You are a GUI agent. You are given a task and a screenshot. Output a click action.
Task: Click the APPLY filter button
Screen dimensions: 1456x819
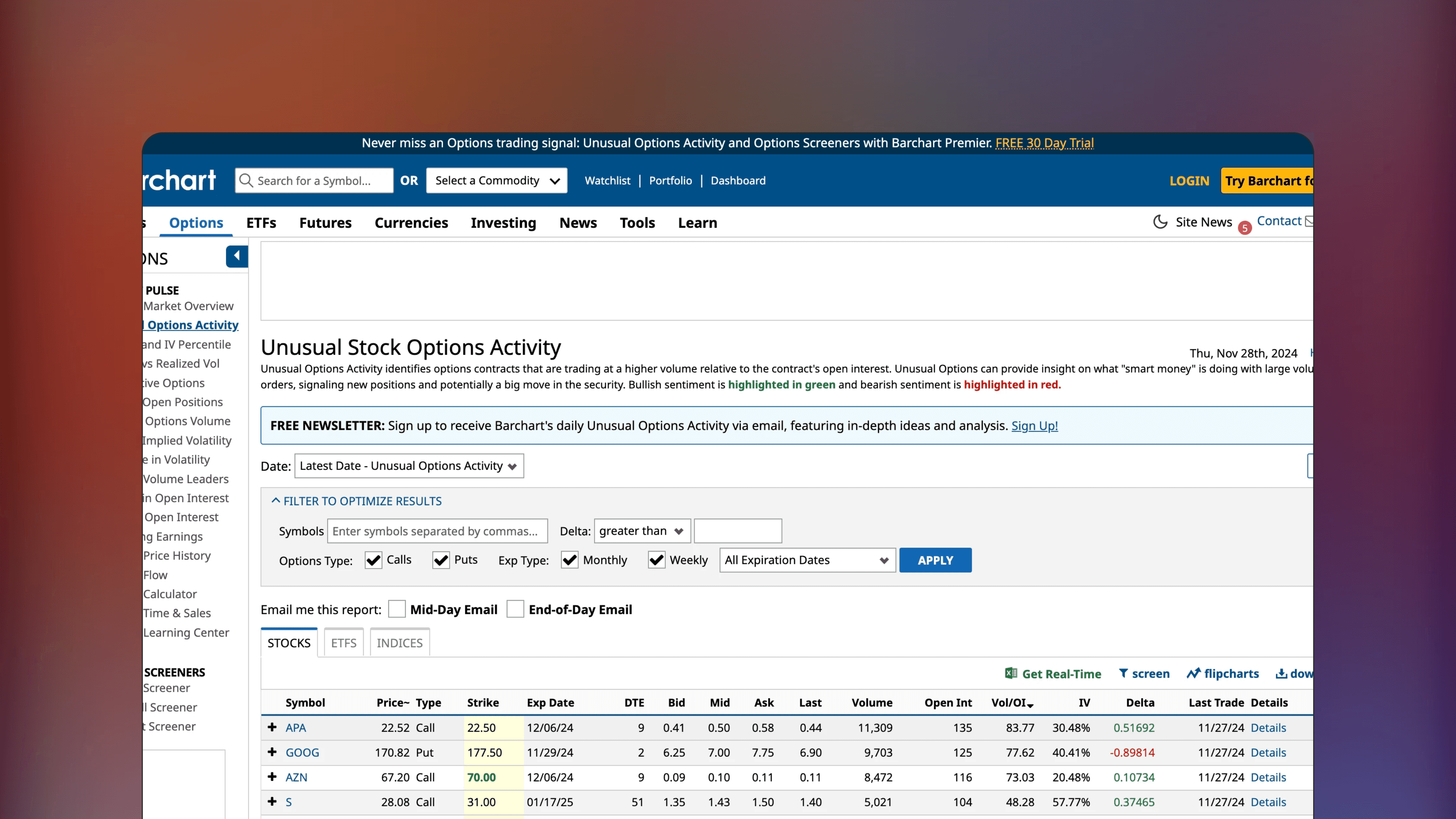[x=935, y=560]
